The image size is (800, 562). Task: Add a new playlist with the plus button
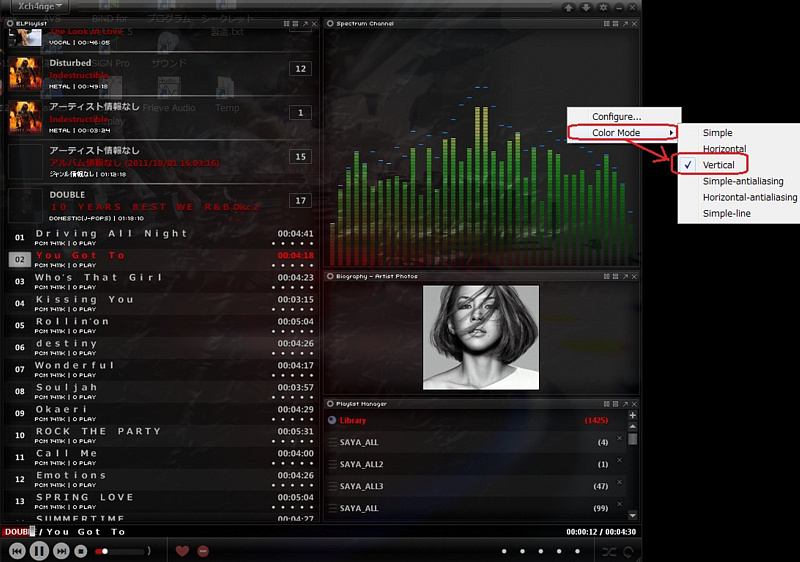pos(633,415)
